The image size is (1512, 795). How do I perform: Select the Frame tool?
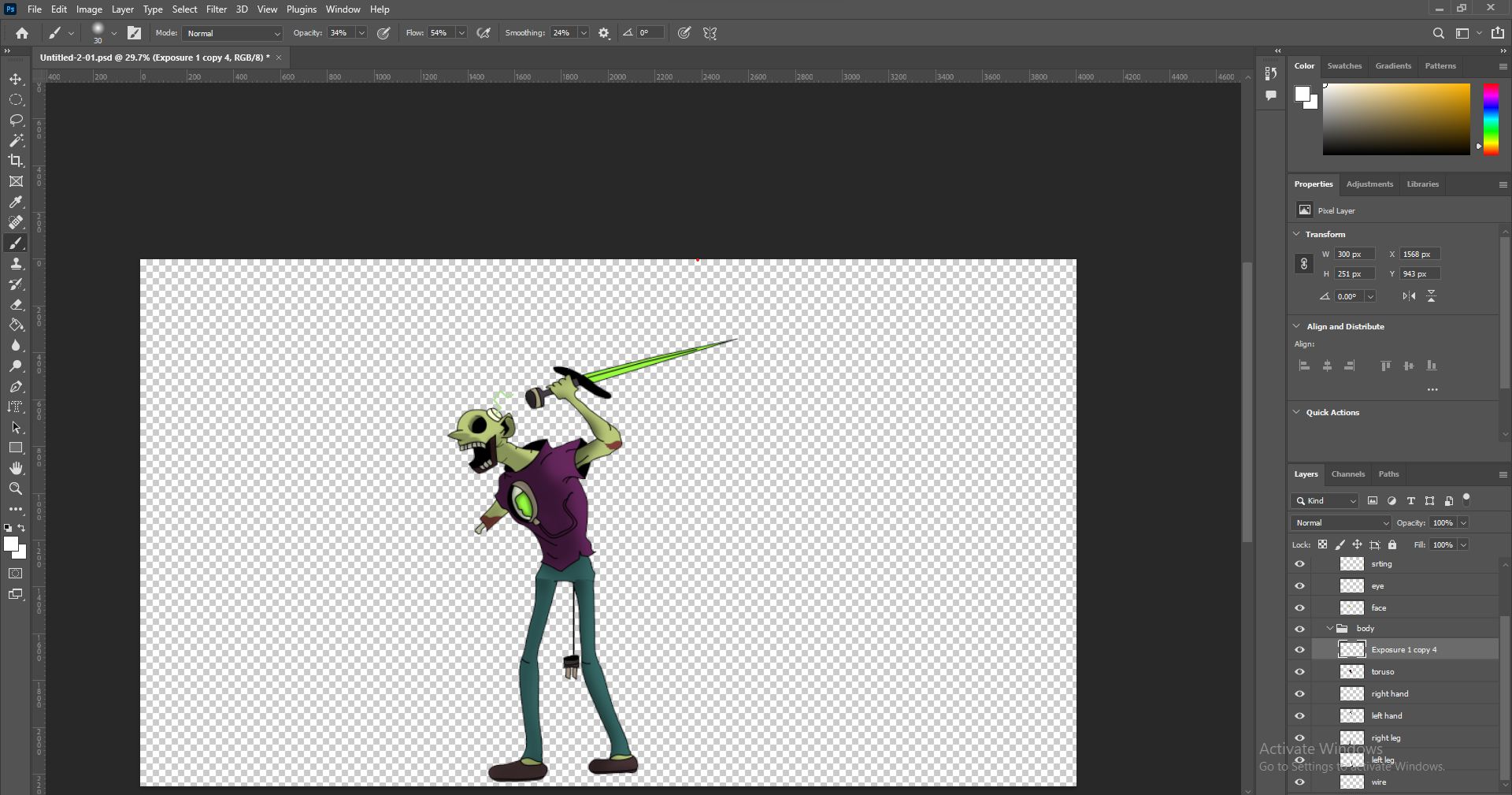coord(16,181)
